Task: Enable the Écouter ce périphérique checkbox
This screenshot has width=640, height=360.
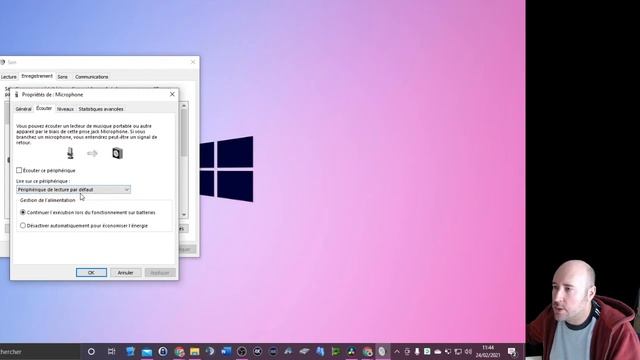Action: click(19, 170)
